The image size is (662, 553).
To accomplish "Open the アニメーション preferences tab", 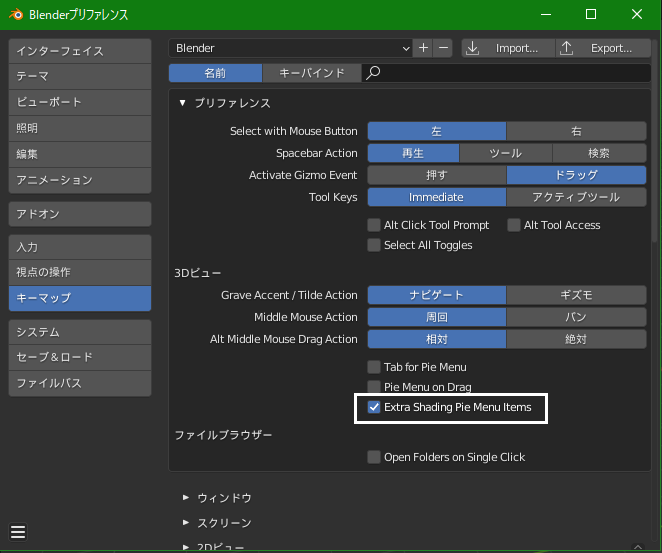I will click(80, 180).
